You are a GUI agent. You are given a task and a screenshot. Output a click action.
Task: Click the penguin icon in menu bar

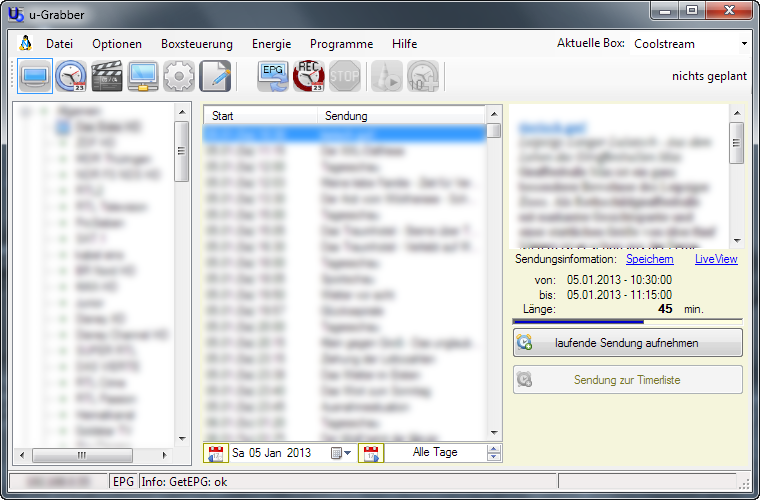(x=25, y=44)
